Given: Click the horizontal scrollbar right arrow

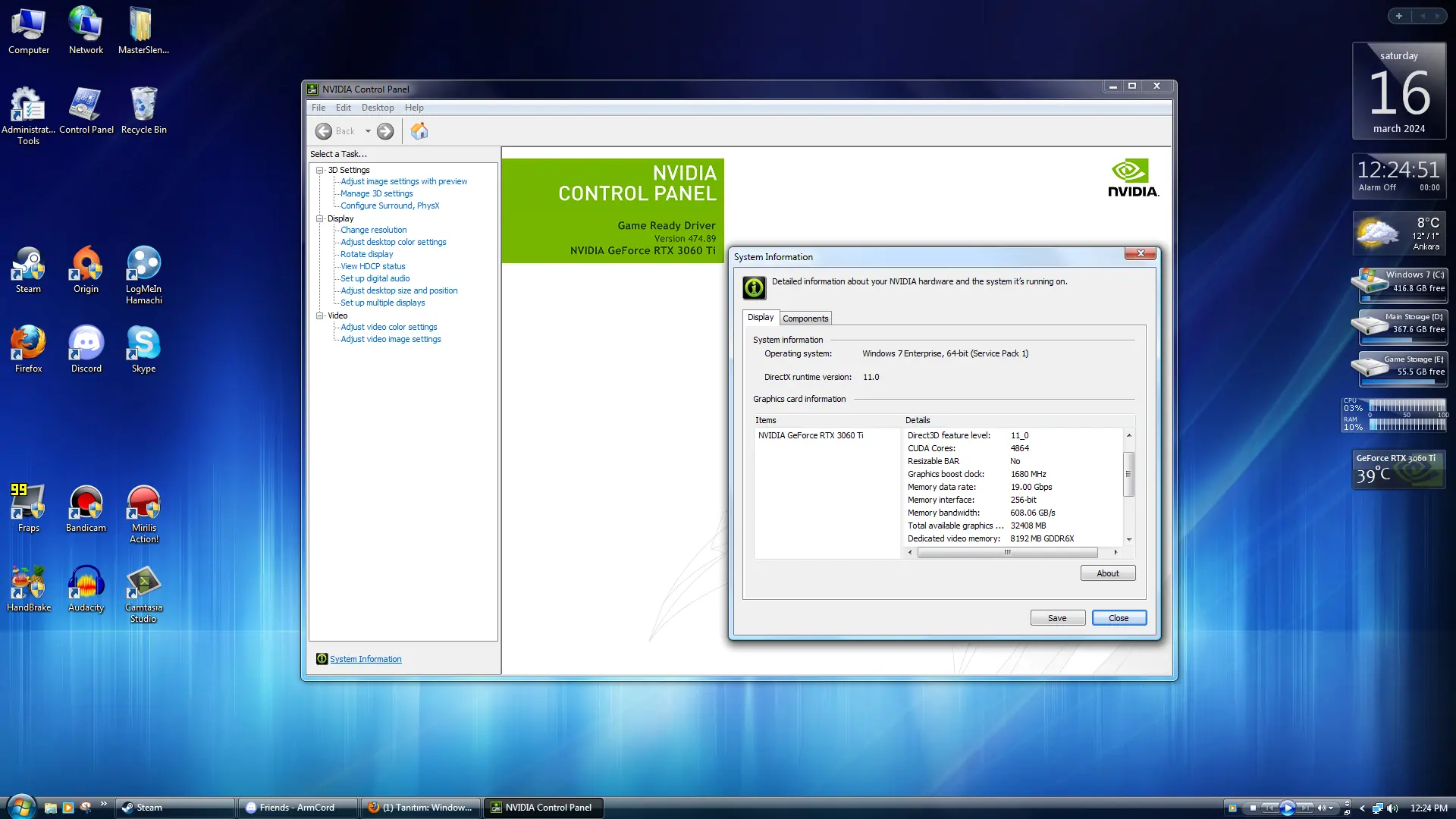Looking at the screenshot, I should click(x=1116, y=553).
